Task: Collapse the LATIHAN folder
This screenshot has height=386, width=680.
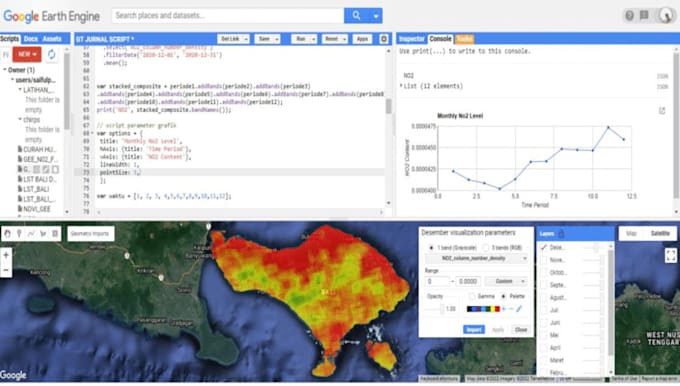Action: (20, 90)
